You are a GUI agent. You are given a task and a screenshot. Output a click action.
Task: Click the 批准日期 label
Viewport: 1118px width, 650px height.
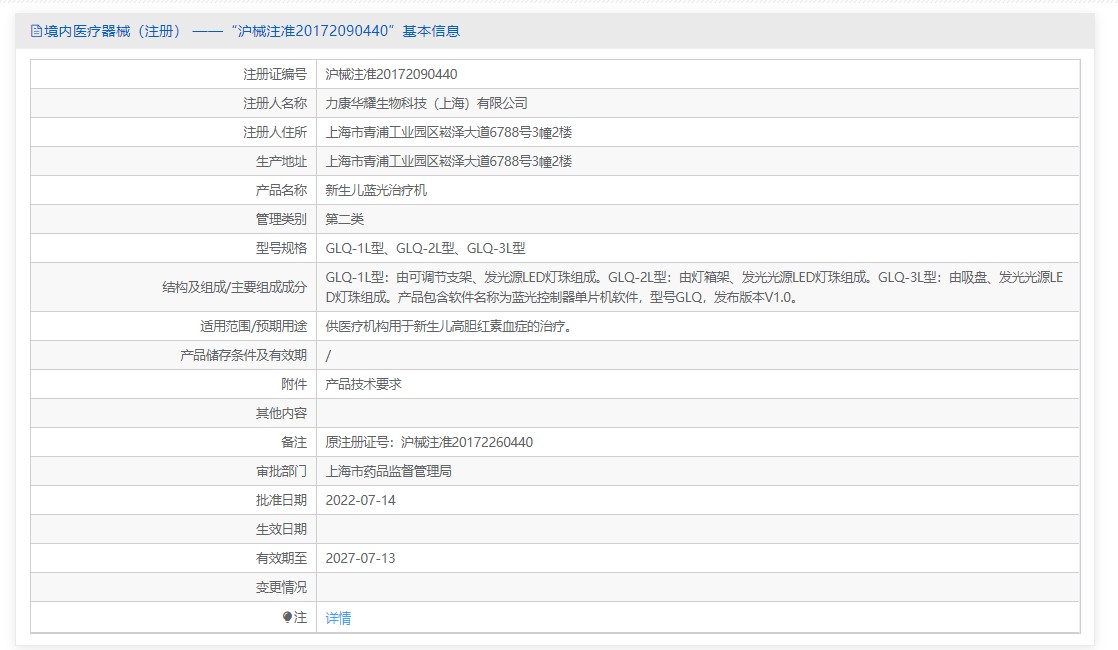[x=281, y=500]
